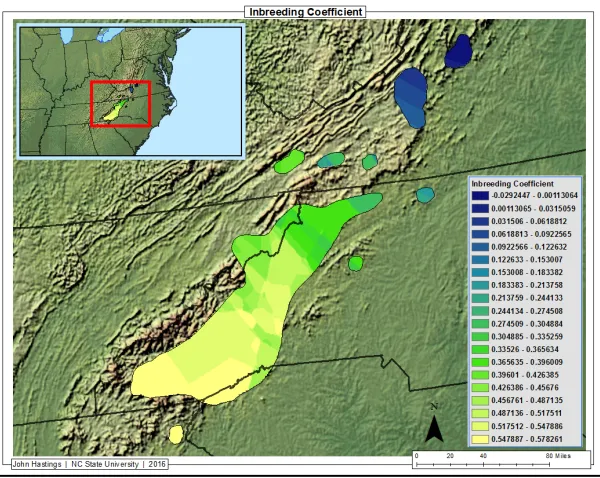Click the small isolated yellow polygon at bottom

click(176, 434)
